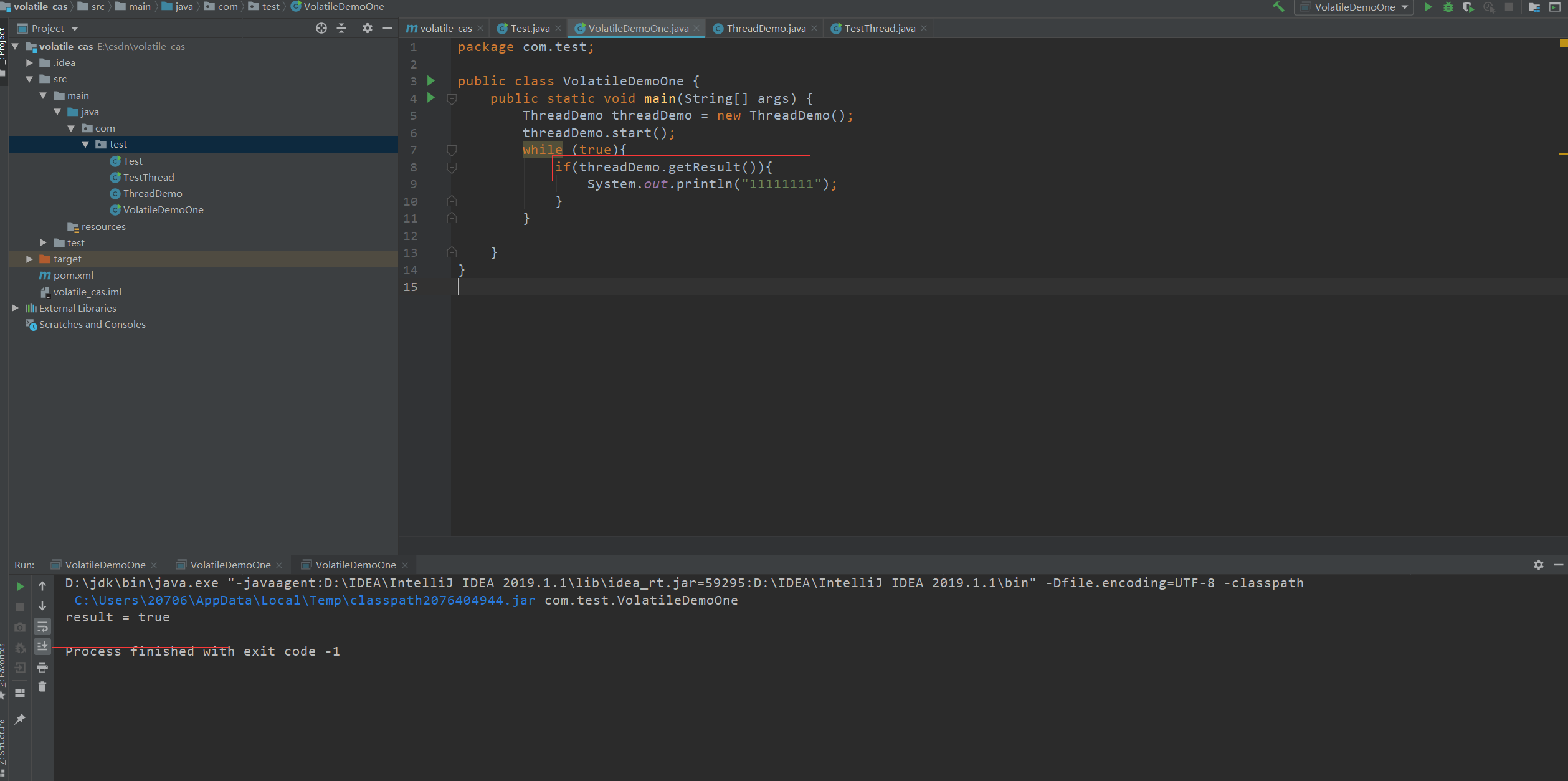The width and height of the screenshot is (1568, 781).
Task: Open the run anything window icon
Action: pyautogui.click(x=1555, y=7)
